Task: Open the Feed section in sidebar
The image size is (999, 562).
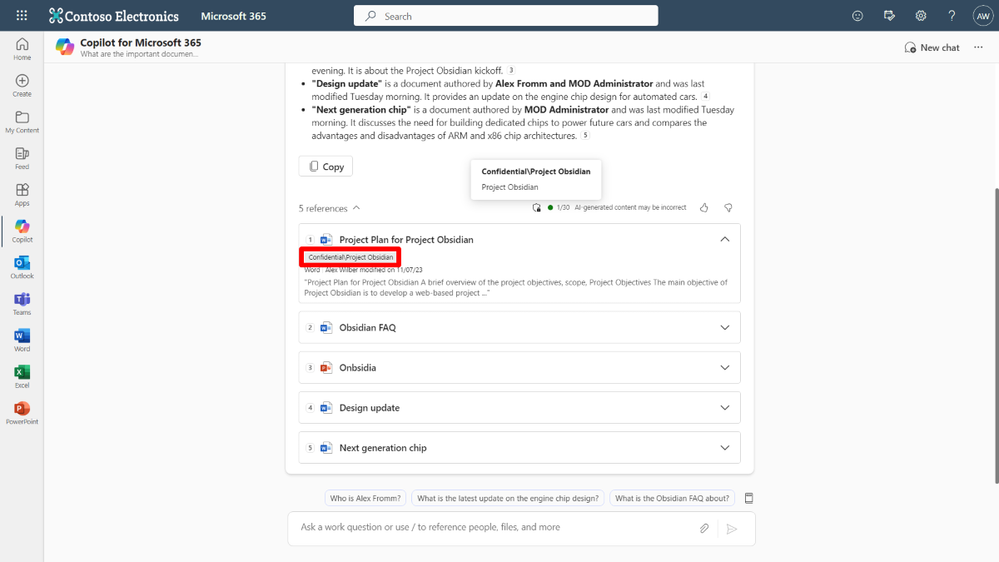Action: point(22,158)
